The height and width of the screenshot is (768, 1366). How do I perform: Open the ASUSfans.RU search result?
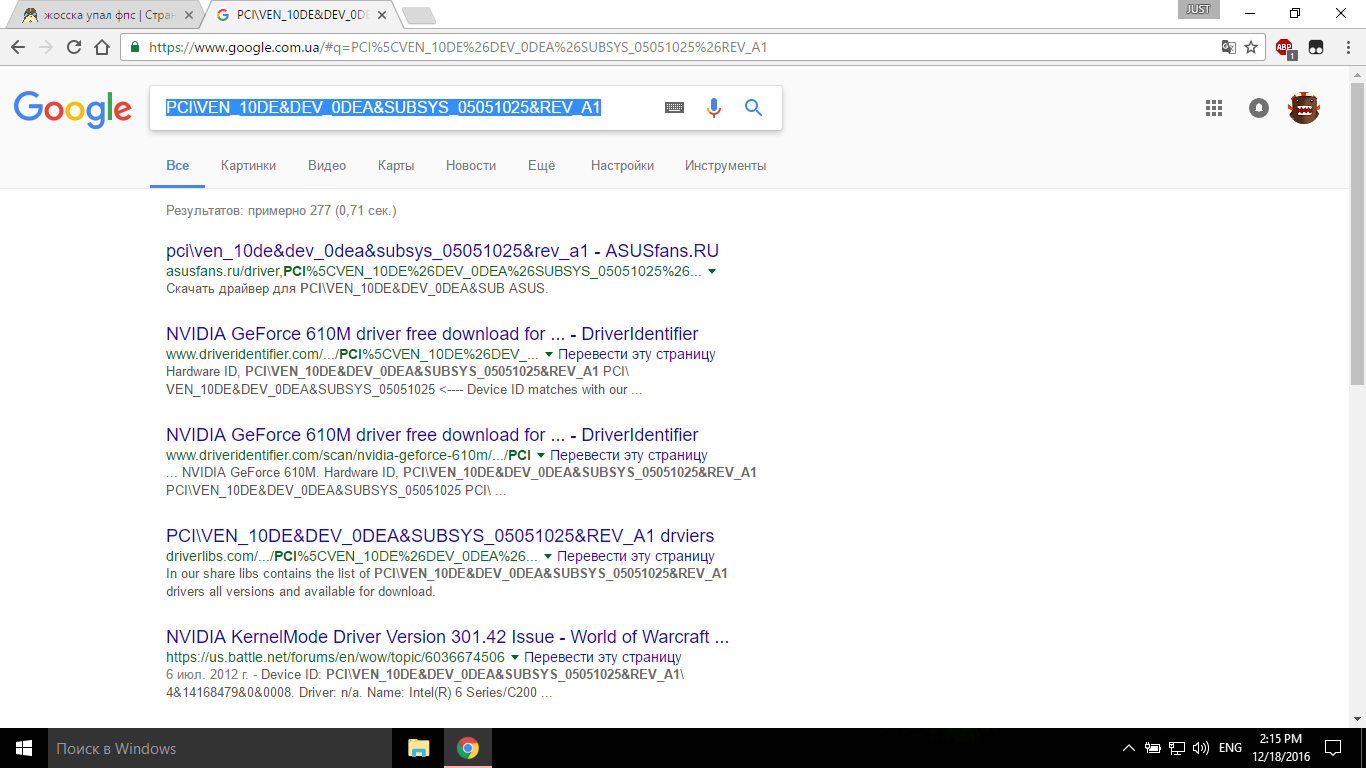pyautogui.click(x=442, y=251)
